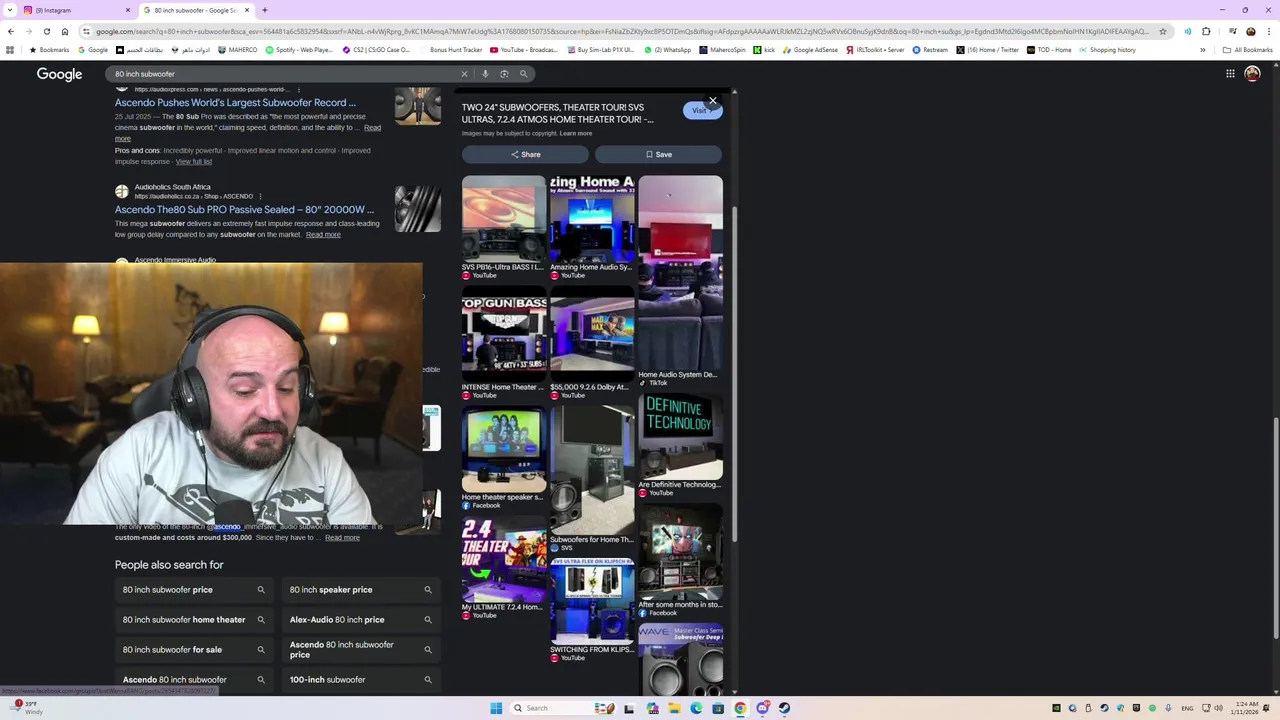Open 'Are Definitive Technolog...' thumbnail

[x=680, y=436]
